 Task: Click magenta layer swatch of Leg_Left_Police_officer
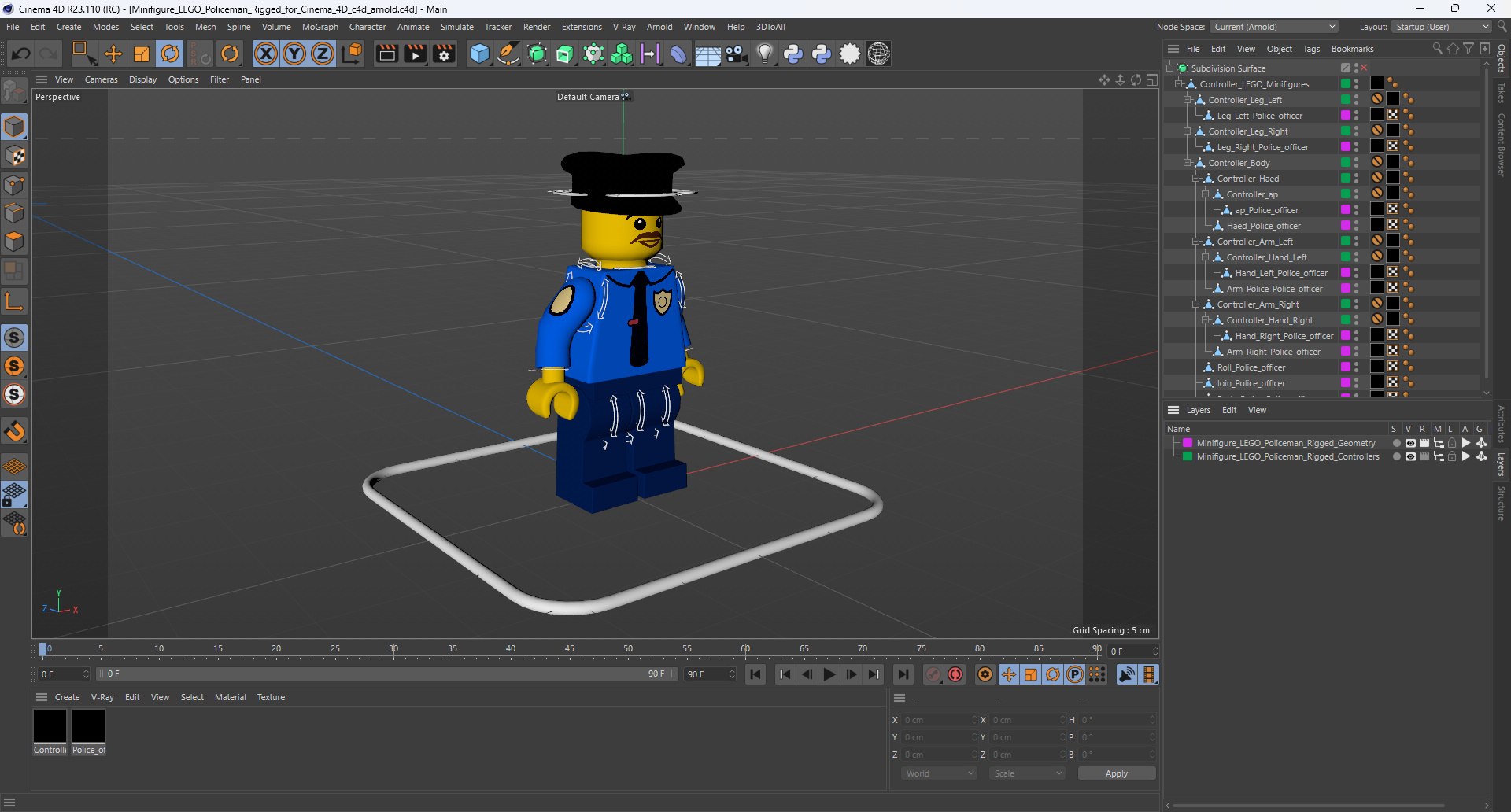coord(1346,116)
